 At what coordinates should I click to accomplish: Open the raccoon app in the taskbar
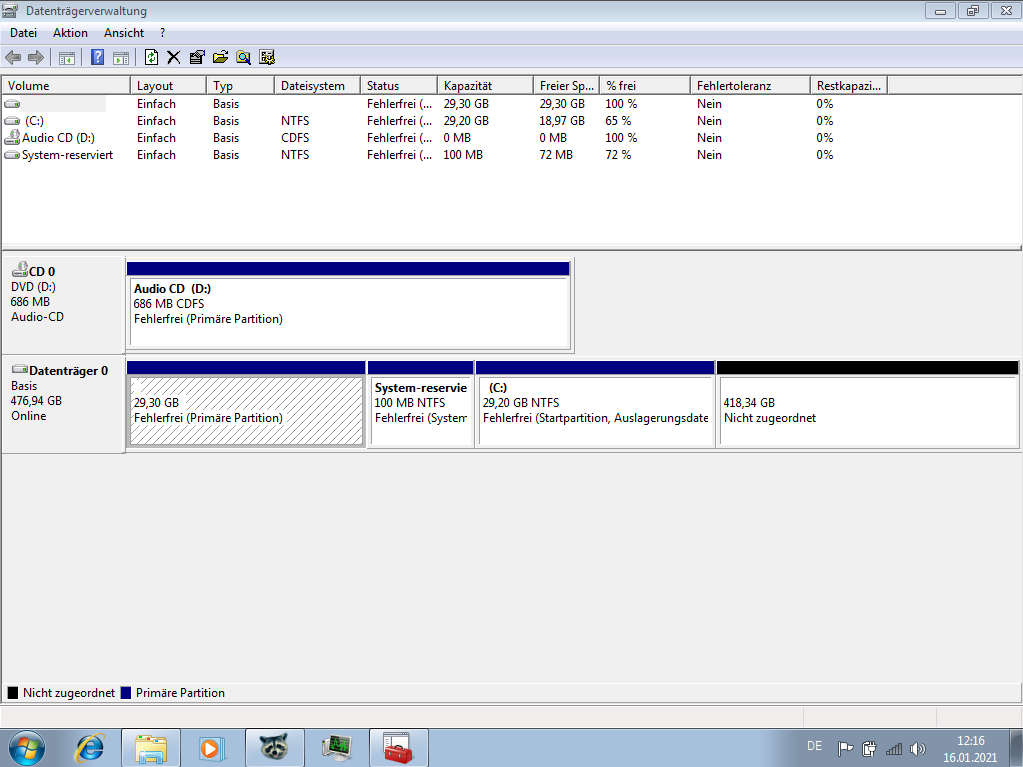[x=274, y=748]
